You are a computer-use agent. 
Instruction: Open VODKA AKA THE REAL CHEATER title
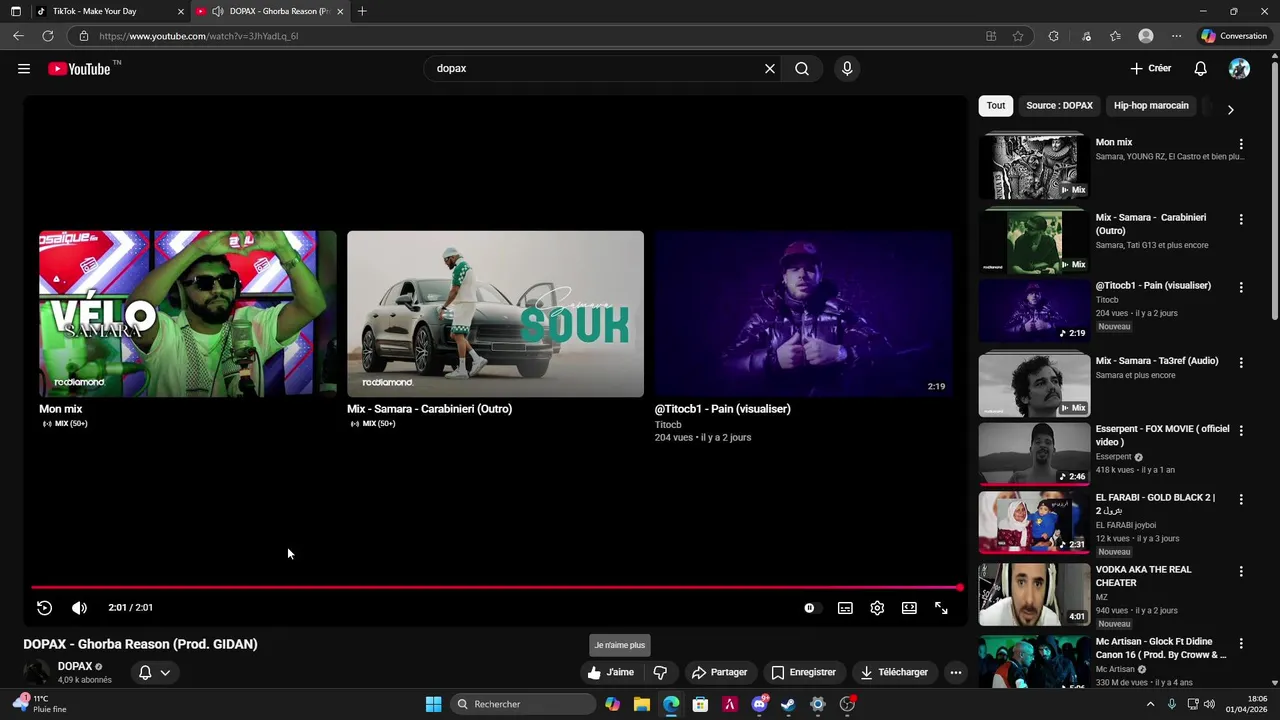pyautogui.click(x=1144, y=576)
